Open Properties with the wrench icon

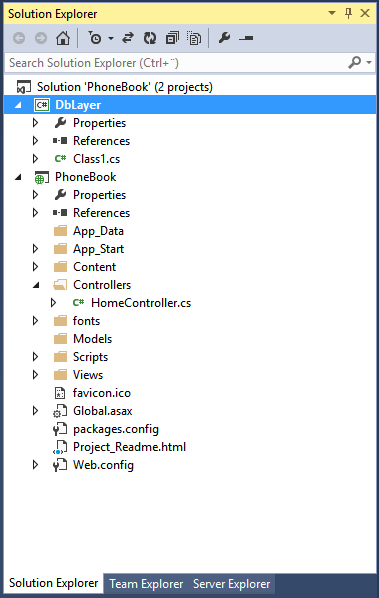coord(224,38)
